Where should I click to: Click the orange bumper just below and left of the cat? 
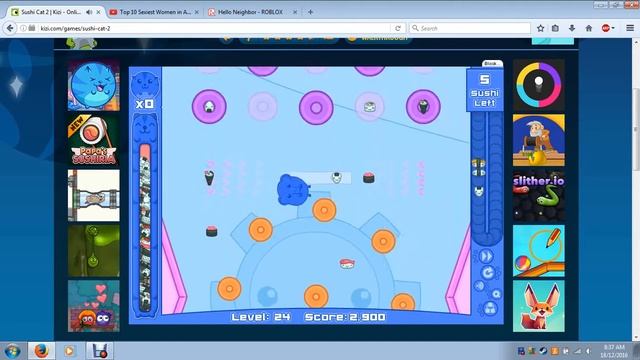coord(260,229)
